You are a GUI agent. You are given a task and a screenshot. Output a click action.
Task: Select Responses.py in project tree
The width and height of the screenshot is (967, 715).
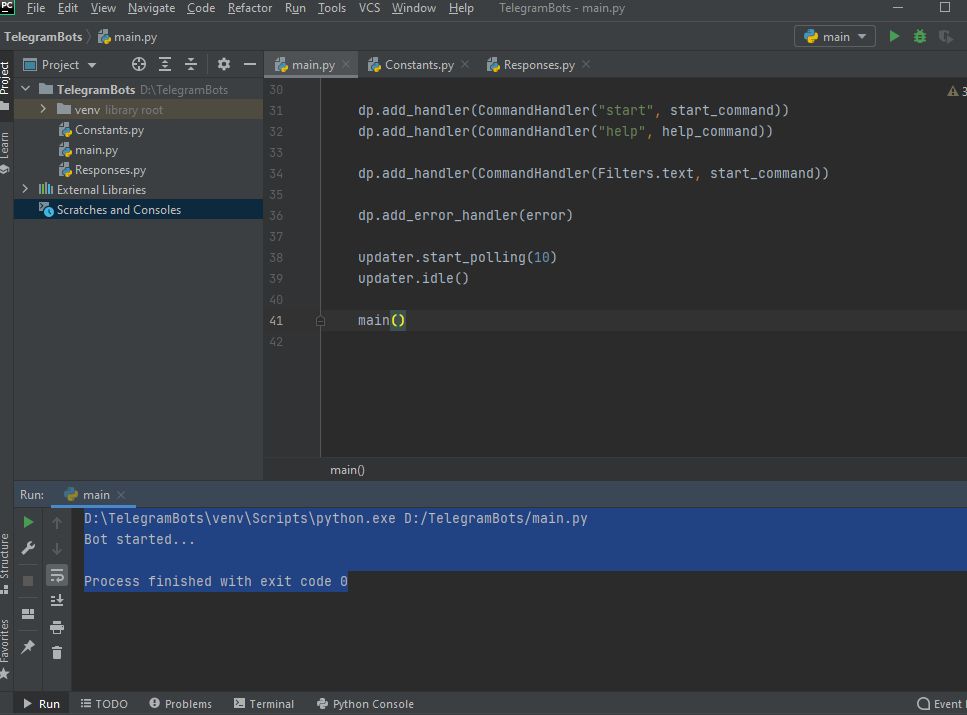(110, 170)
